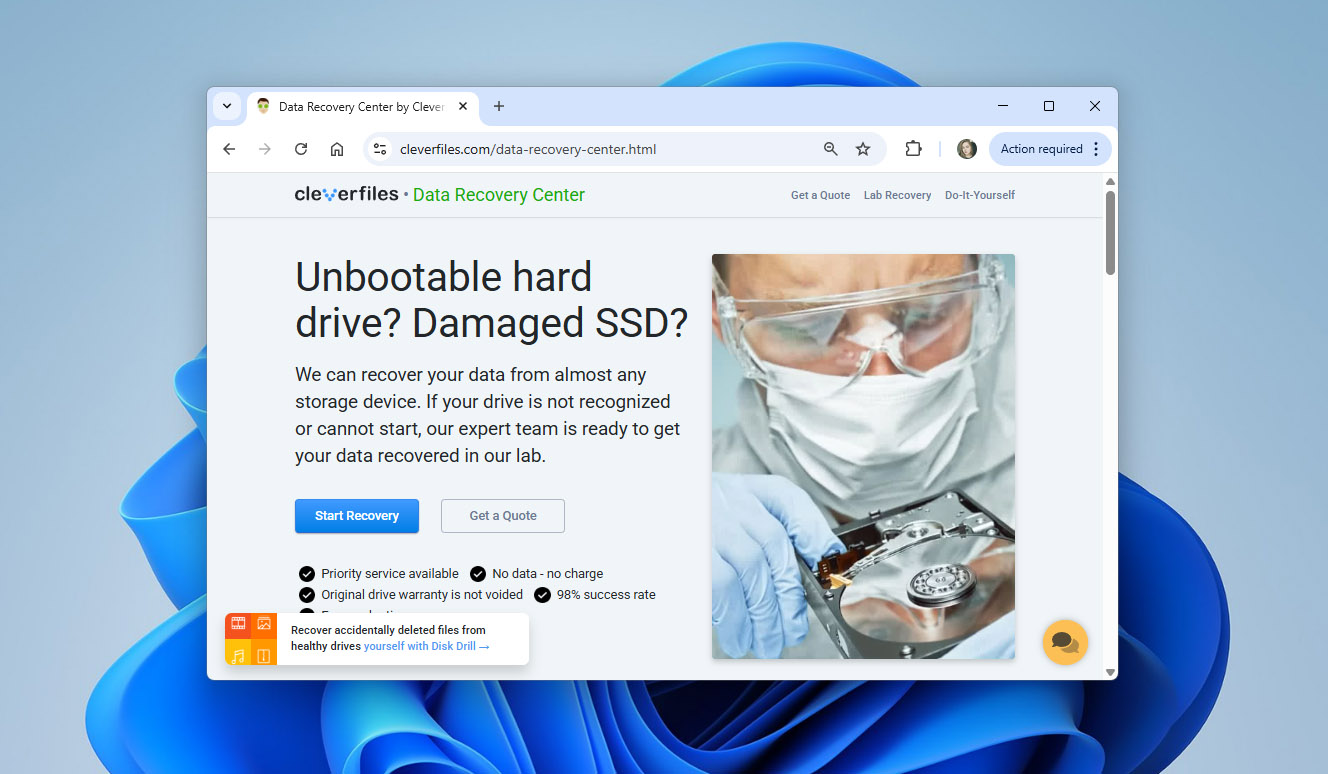Follow the 'yourself with Disk Drill' link
Image resolution: width=1328 pixels, height=774 pixels.
pyautogui.click(x=426, y=646)
